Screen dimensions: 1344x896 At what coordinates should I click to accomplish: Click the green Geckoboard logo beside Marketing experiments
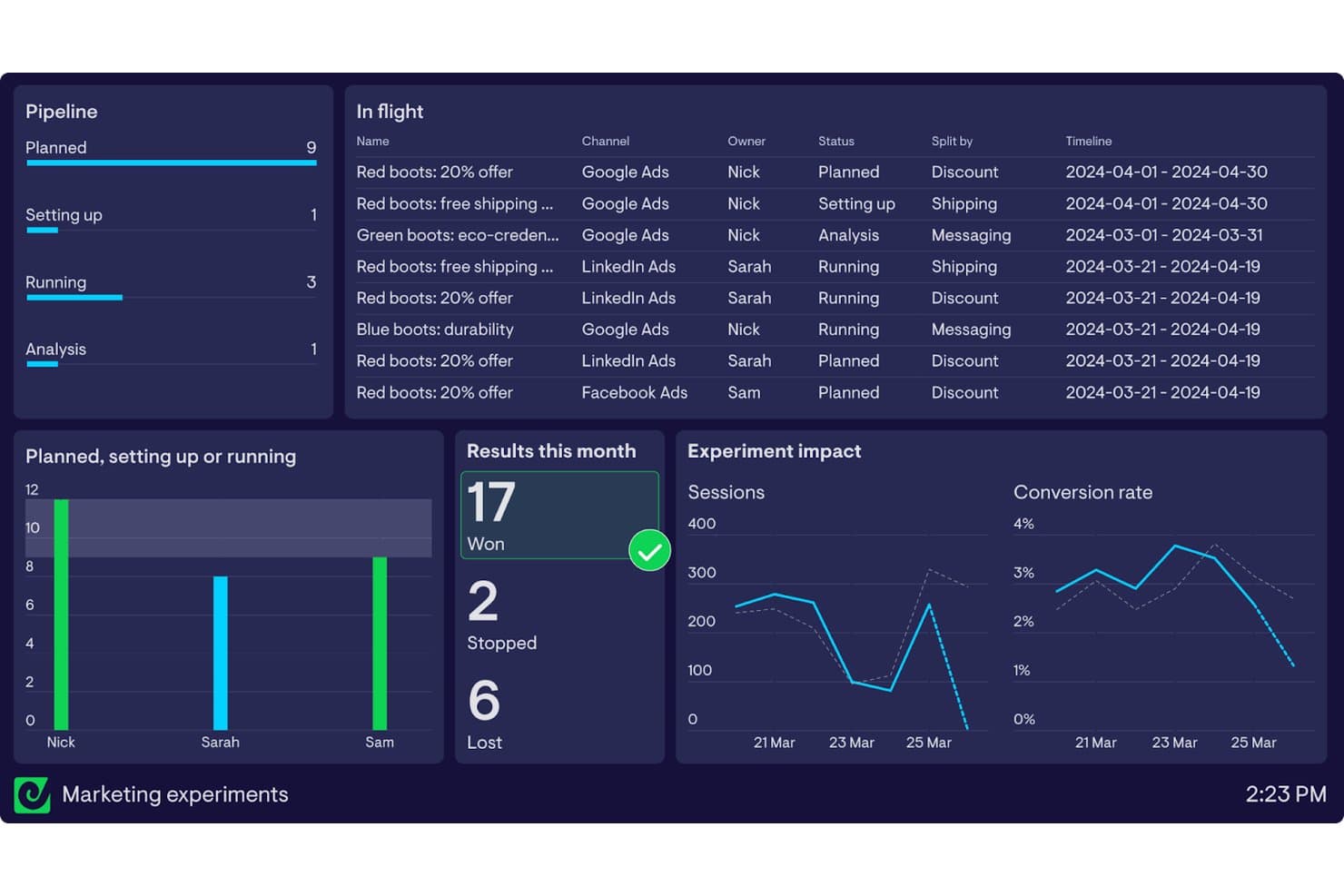pos(33,795)
